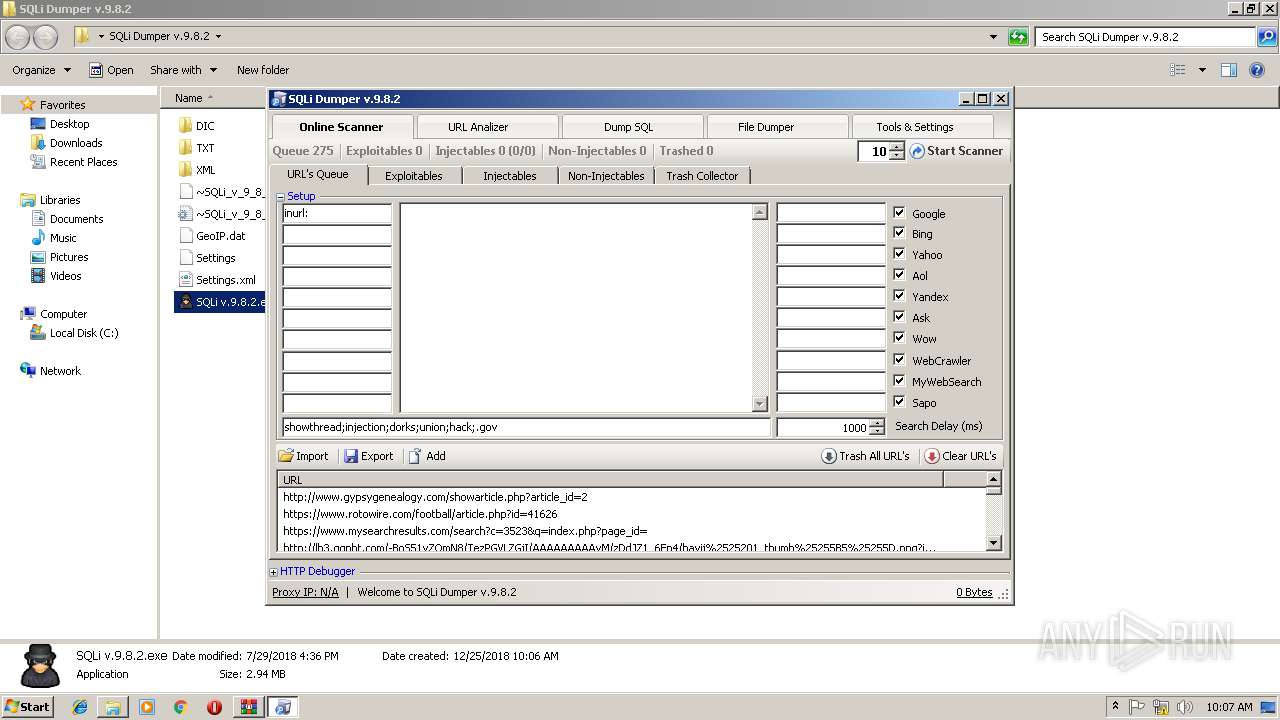Open the Organize dropdown menu
The image size is (1280, 720).
(41, 70)
